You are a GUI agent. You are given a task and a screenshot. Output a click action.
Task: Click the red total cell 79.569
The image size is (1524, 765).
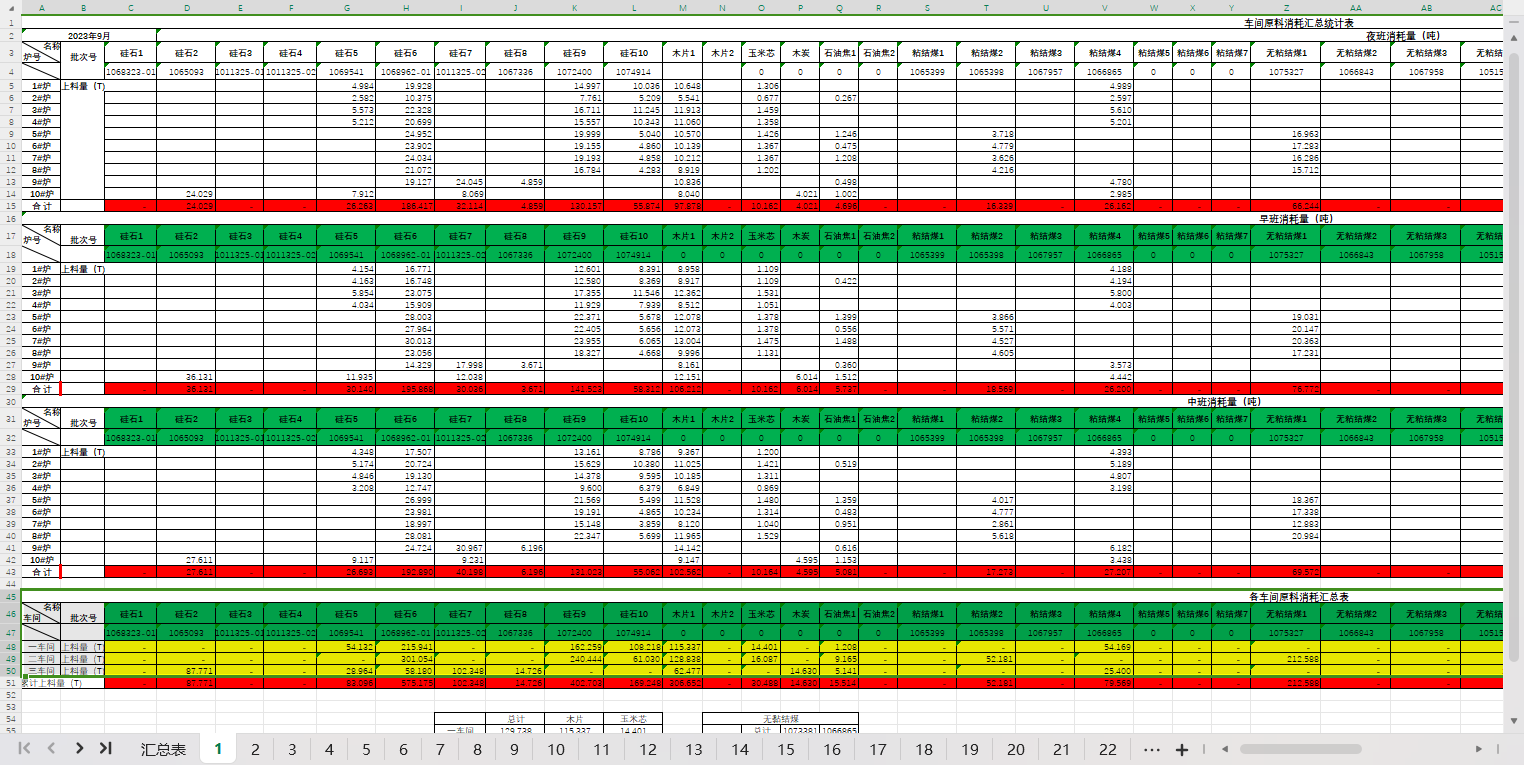1104,683
